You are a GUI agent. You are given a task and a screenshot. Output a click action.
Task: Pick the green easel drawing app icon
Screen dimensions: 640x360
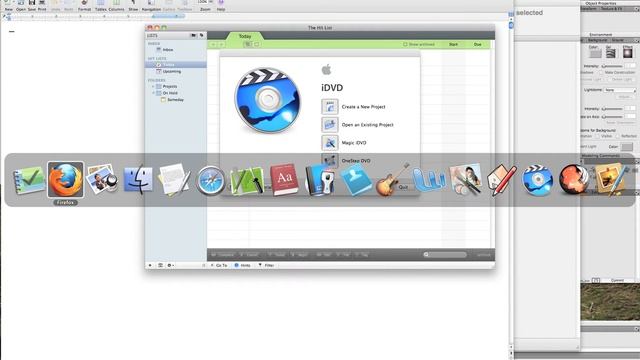[x=247, y=180]
